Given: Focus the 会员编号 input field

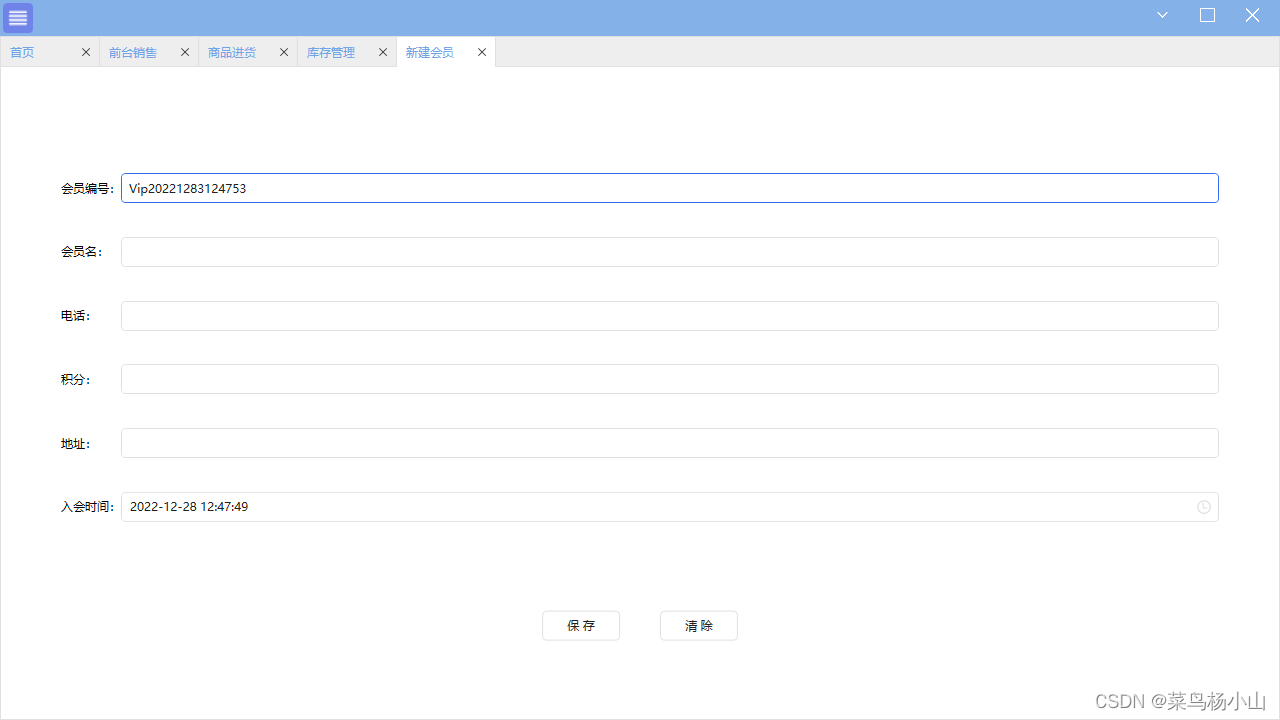Looking at the screenshot, I should tap(670, 188).
